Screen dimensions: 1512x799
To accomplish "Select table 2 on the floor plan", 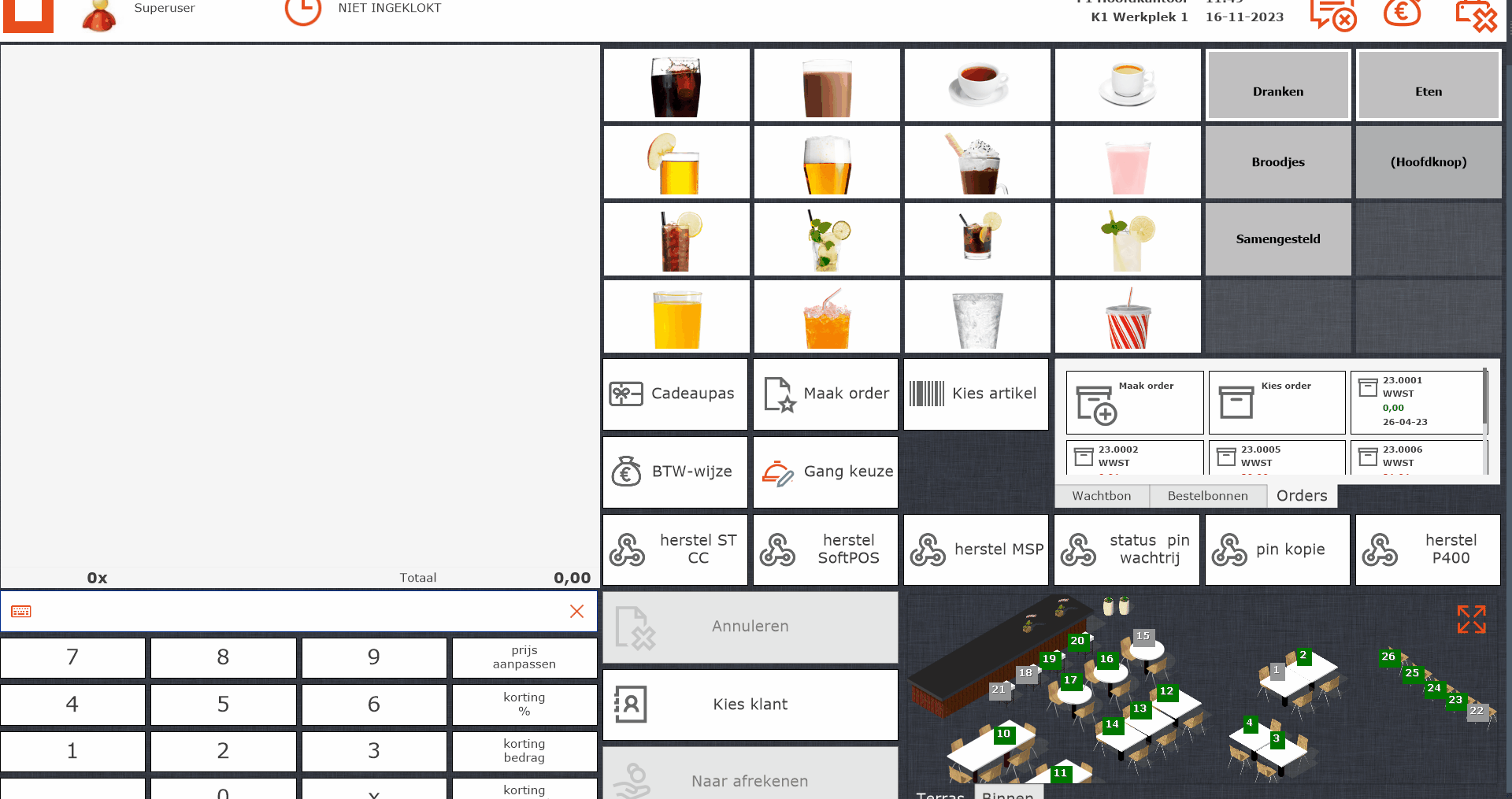I will point(1303,656).
